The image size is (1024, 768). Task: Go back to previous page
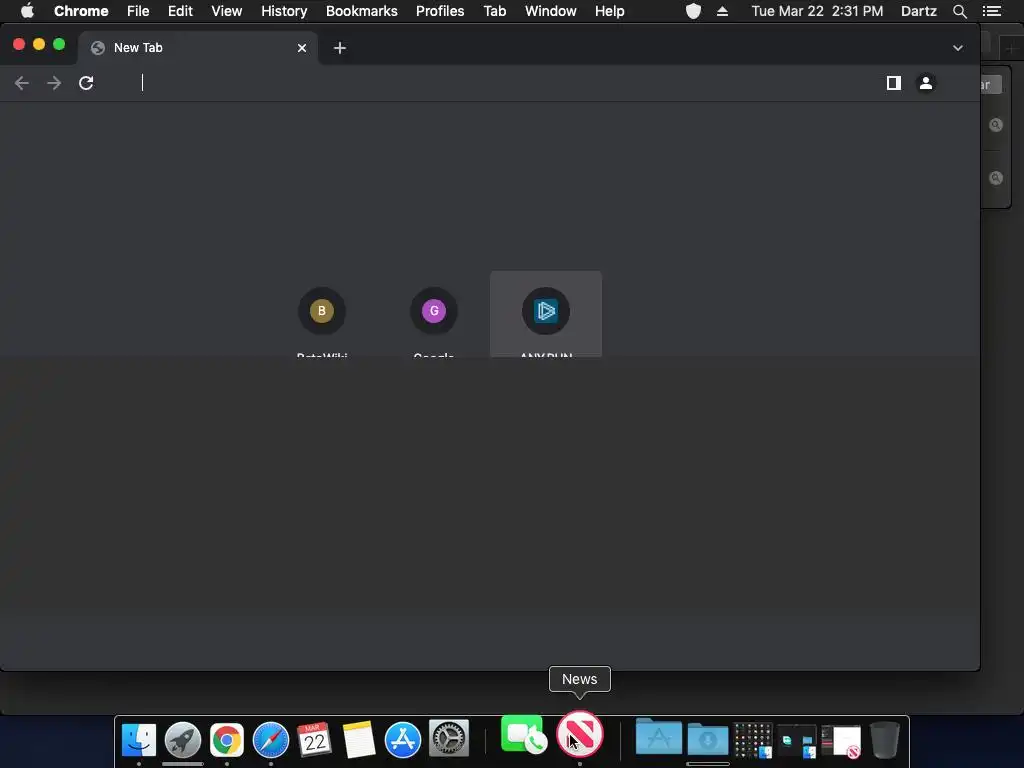click(22, 83)
